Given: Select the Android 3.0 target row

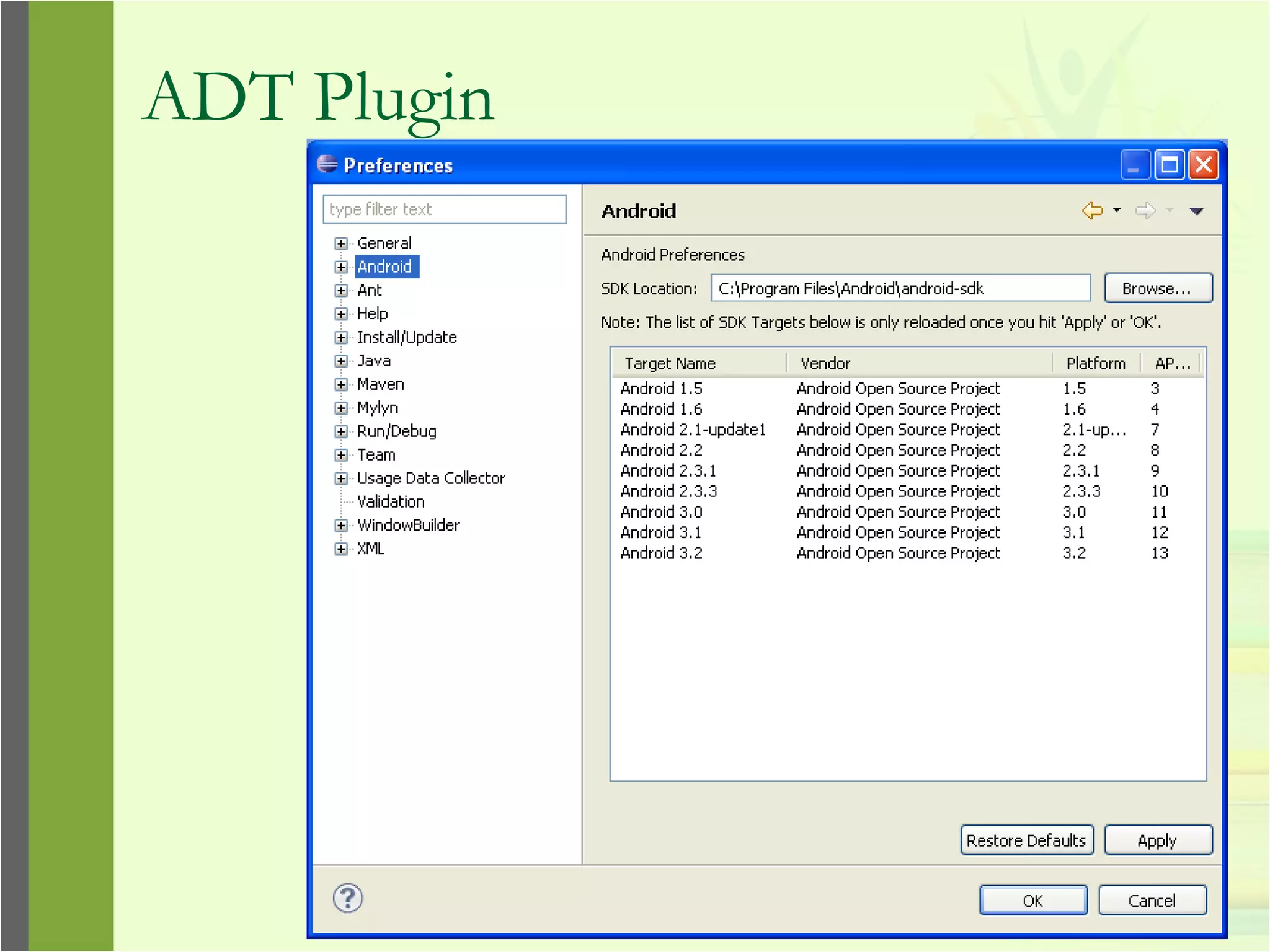Looking at the screenshot, I should tap(908, 512).
